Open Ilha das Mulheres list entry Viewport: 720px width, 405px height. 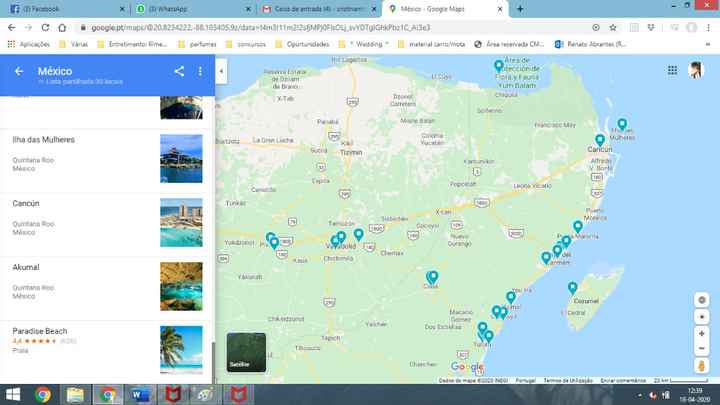[x=107, y=160]
